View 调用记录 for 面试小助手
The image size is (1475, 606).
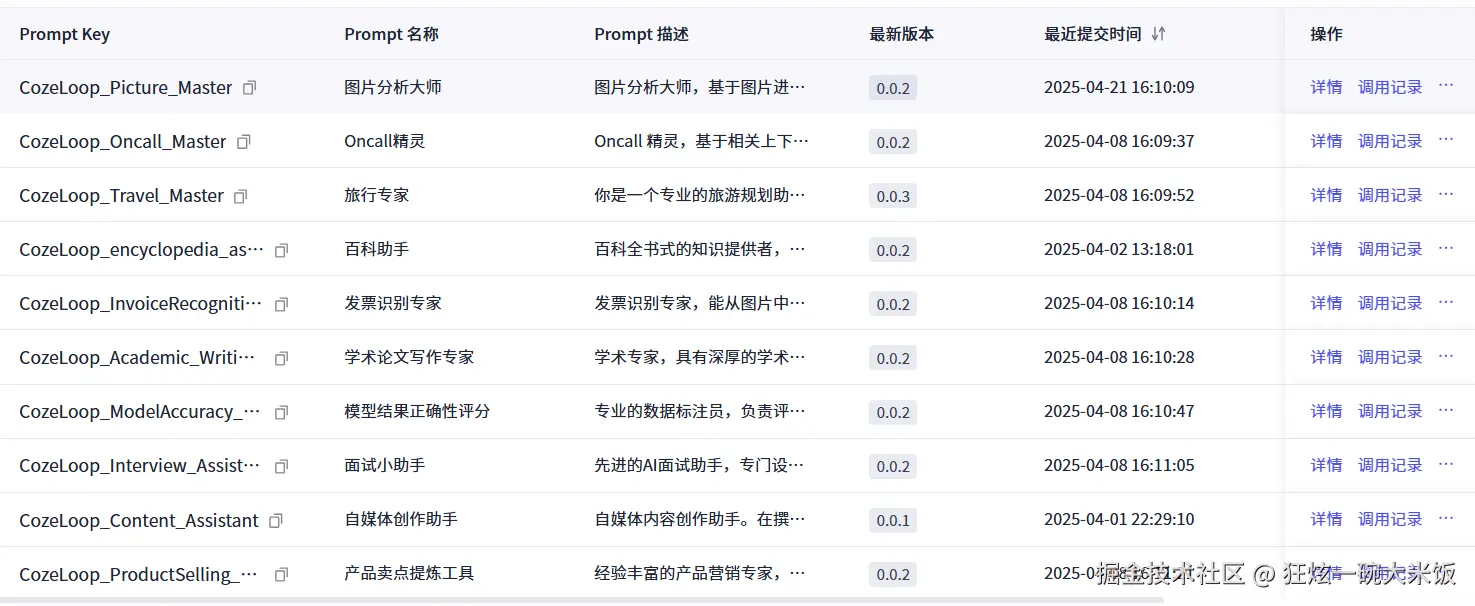(1390, 465)
